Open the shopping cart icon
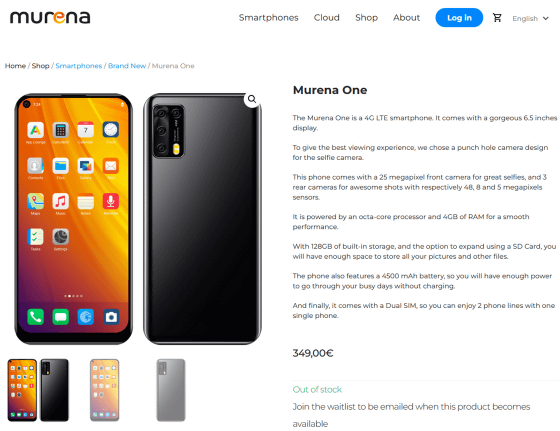Image resolution: width=560 pixels, height=431 pixels. tap(497, 17)
